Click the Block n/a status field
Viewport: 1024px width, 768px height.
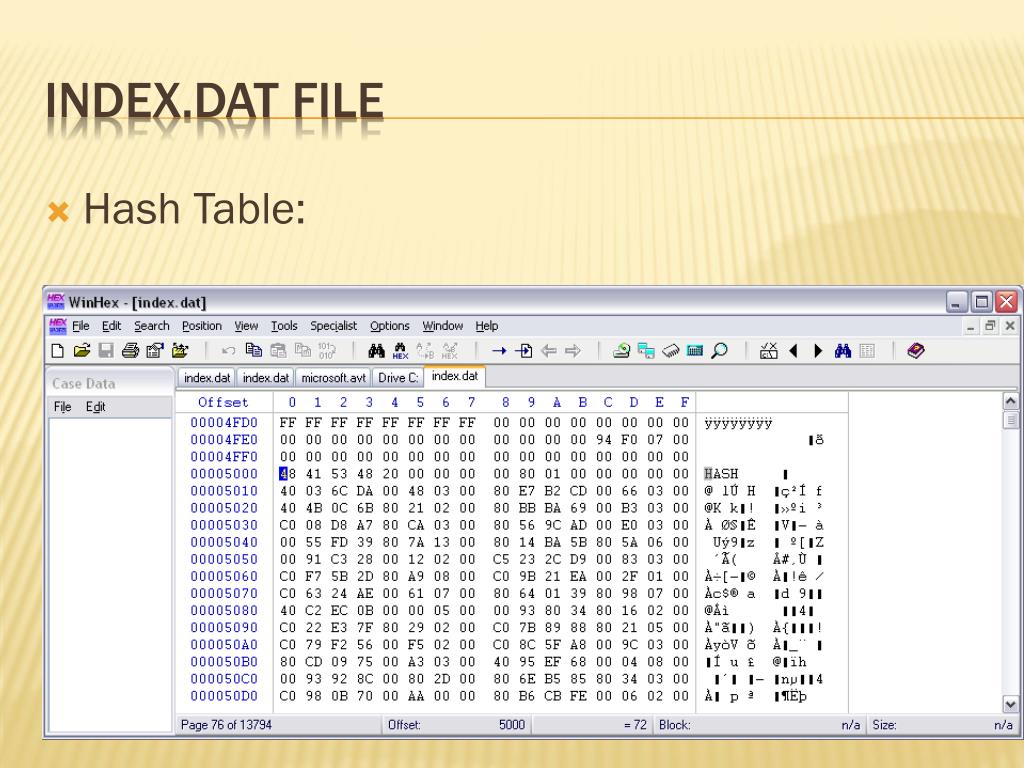pyautogui.click(x=760, y=725)
